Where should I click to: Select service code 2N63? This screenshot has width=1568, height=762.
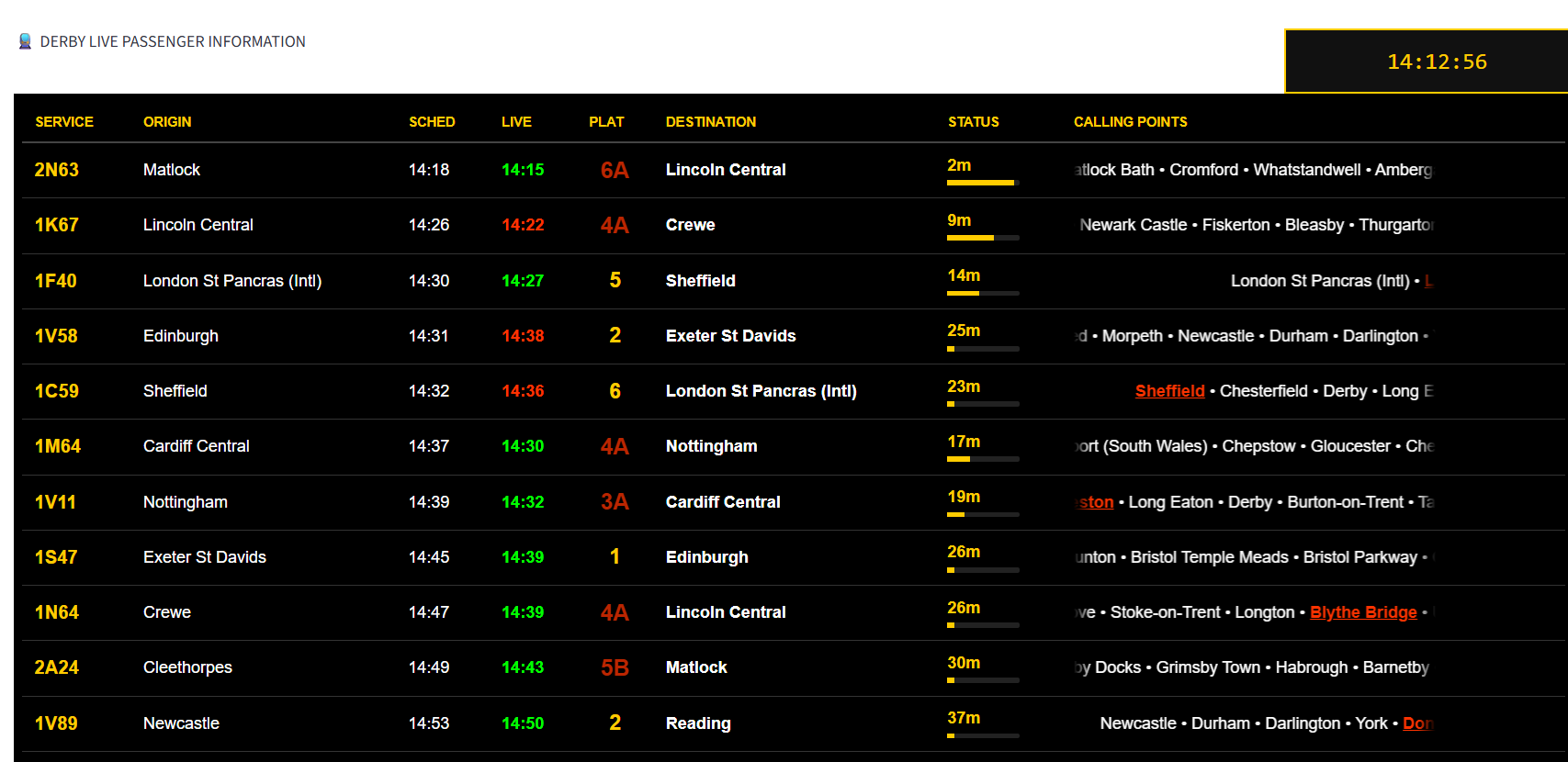[57, 170]
